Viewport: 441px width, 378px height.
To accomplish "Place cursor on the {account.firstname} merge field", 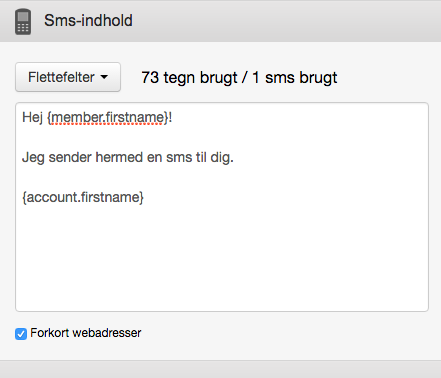I will coord(83,197).
